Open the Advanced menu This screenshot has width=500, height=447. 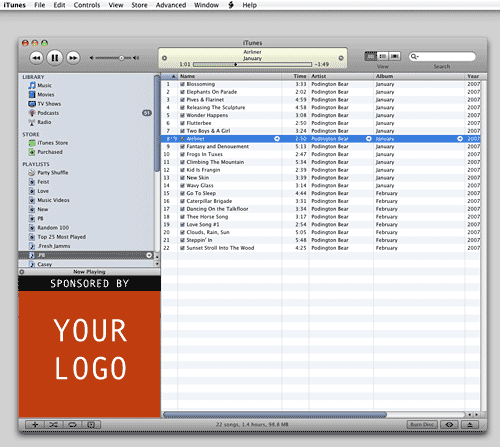pyautogui.click(x=171, y=5)
